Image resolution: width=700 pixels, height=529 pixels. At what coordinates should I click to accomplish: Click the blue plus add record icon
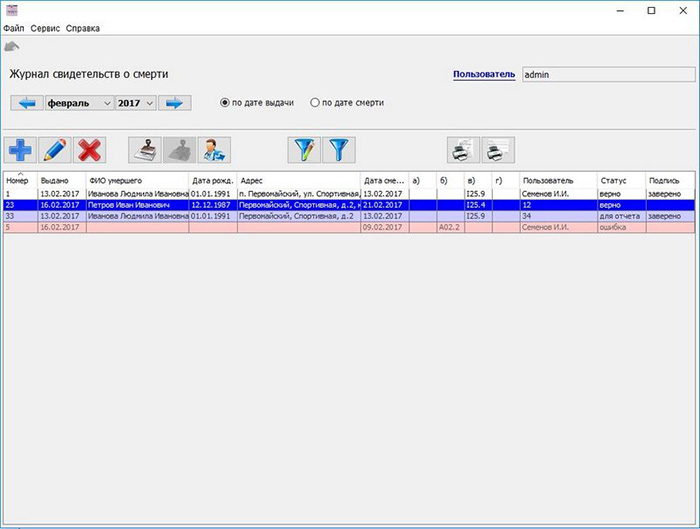19,150
